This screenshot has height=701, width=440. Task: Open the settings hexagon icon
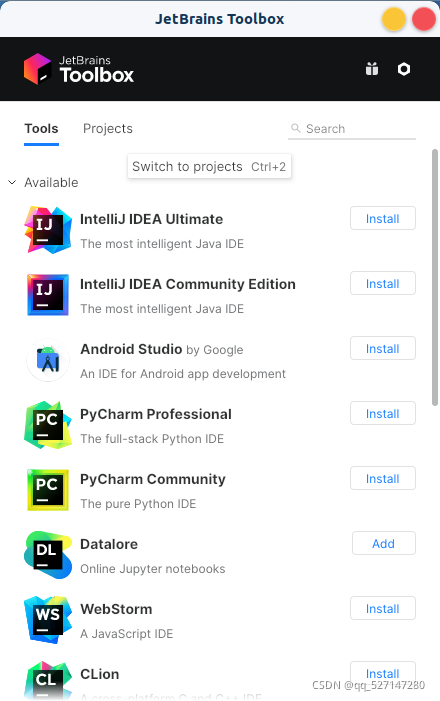[404, 69]
